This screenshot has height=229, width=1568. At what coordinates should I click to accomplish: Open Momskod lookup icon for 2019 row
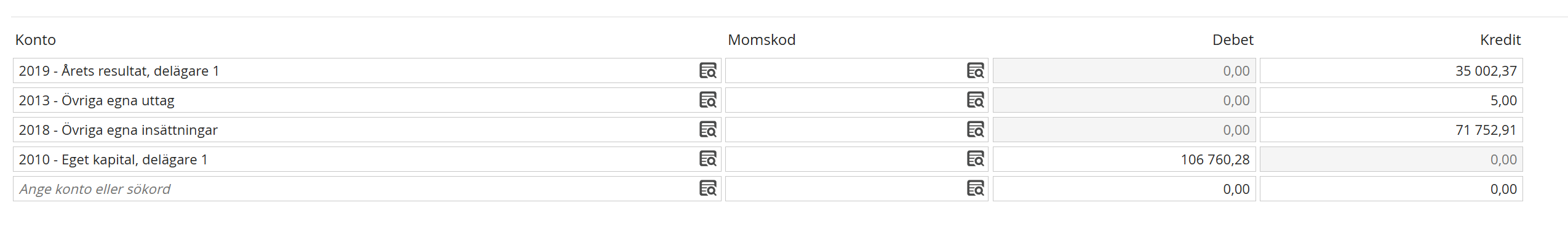tap(975, 71)
